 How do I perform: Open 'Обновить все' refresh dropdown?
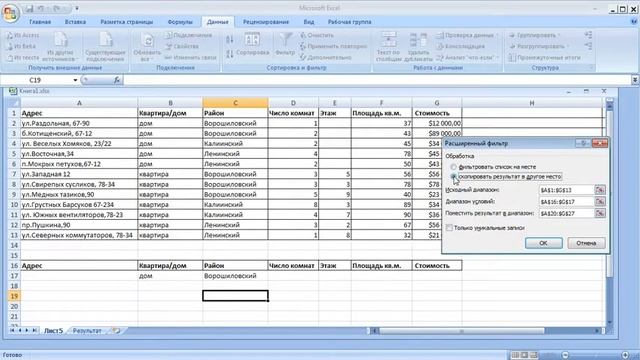tap(147, 47)
